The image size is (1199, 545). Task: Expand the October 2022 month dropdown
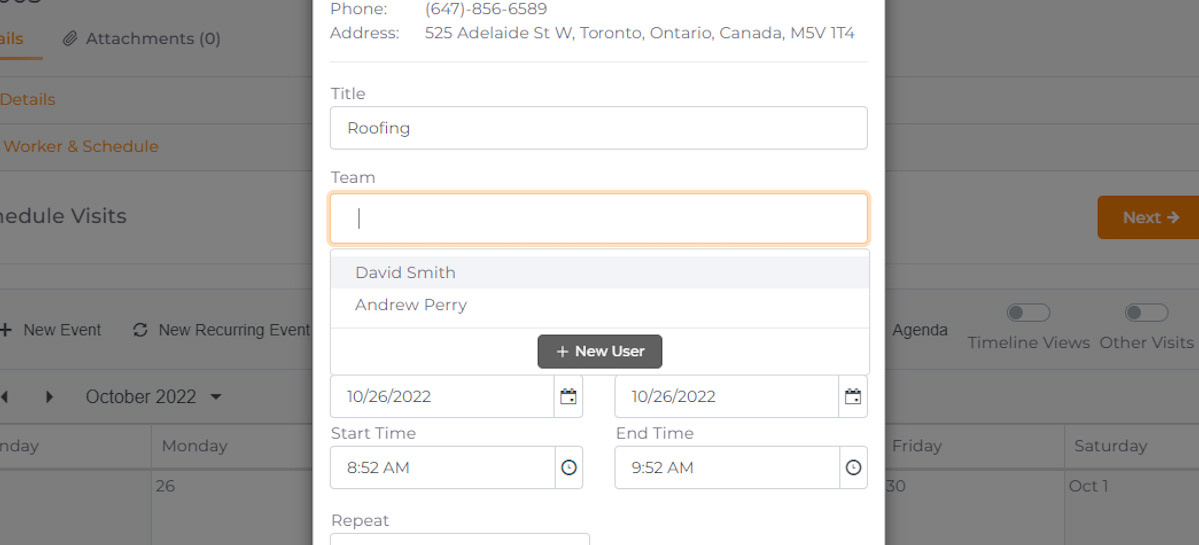point(153,397)
